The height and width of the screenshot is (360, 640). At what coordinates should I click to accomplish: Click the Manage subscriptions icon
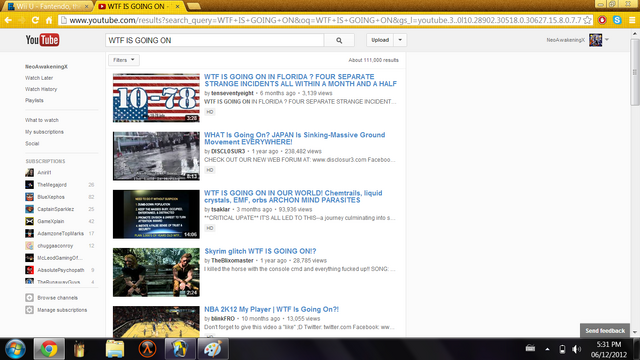29,310
